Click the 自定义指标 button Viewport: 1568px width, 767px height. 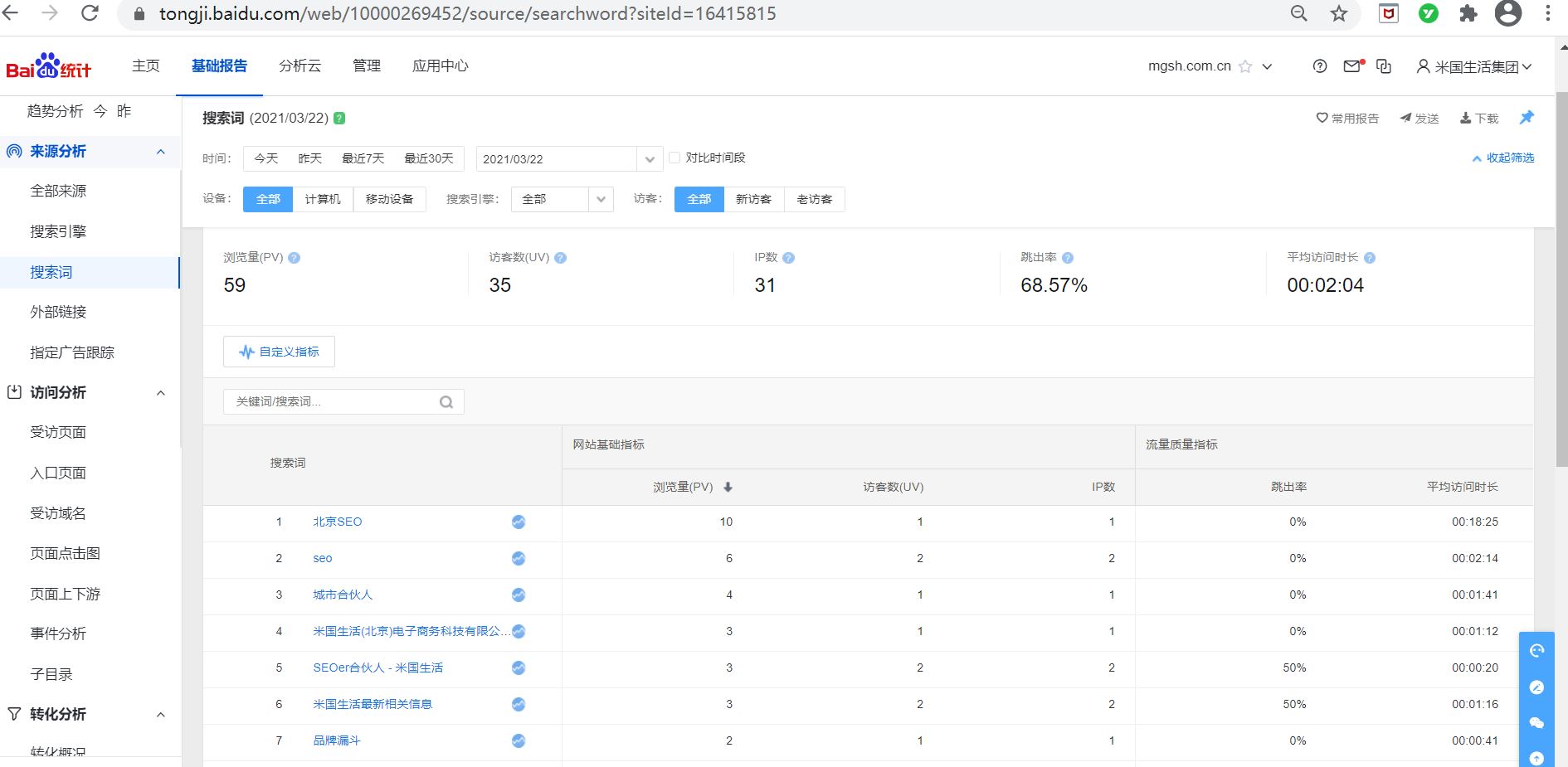(x=279, y=352)
